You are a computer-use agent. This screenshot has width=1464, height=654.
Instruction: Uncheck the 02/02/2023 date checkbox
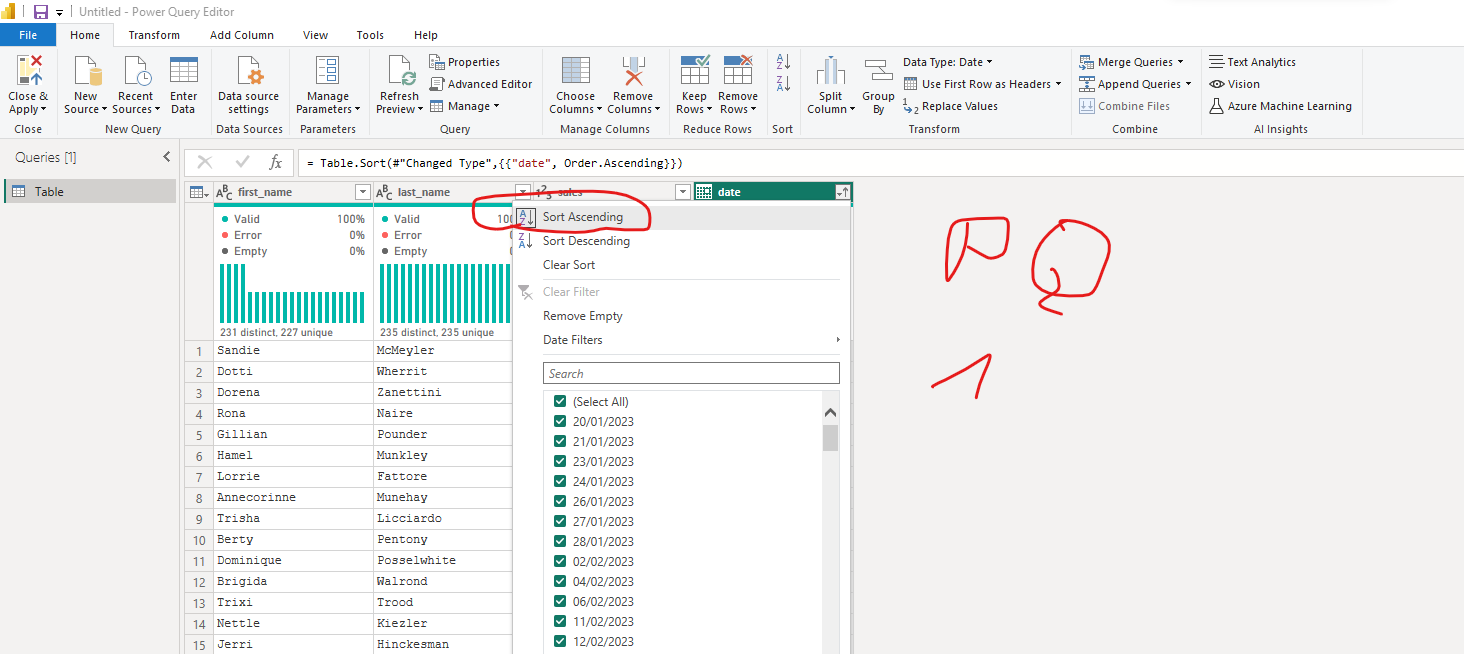[x=560, y=561]
